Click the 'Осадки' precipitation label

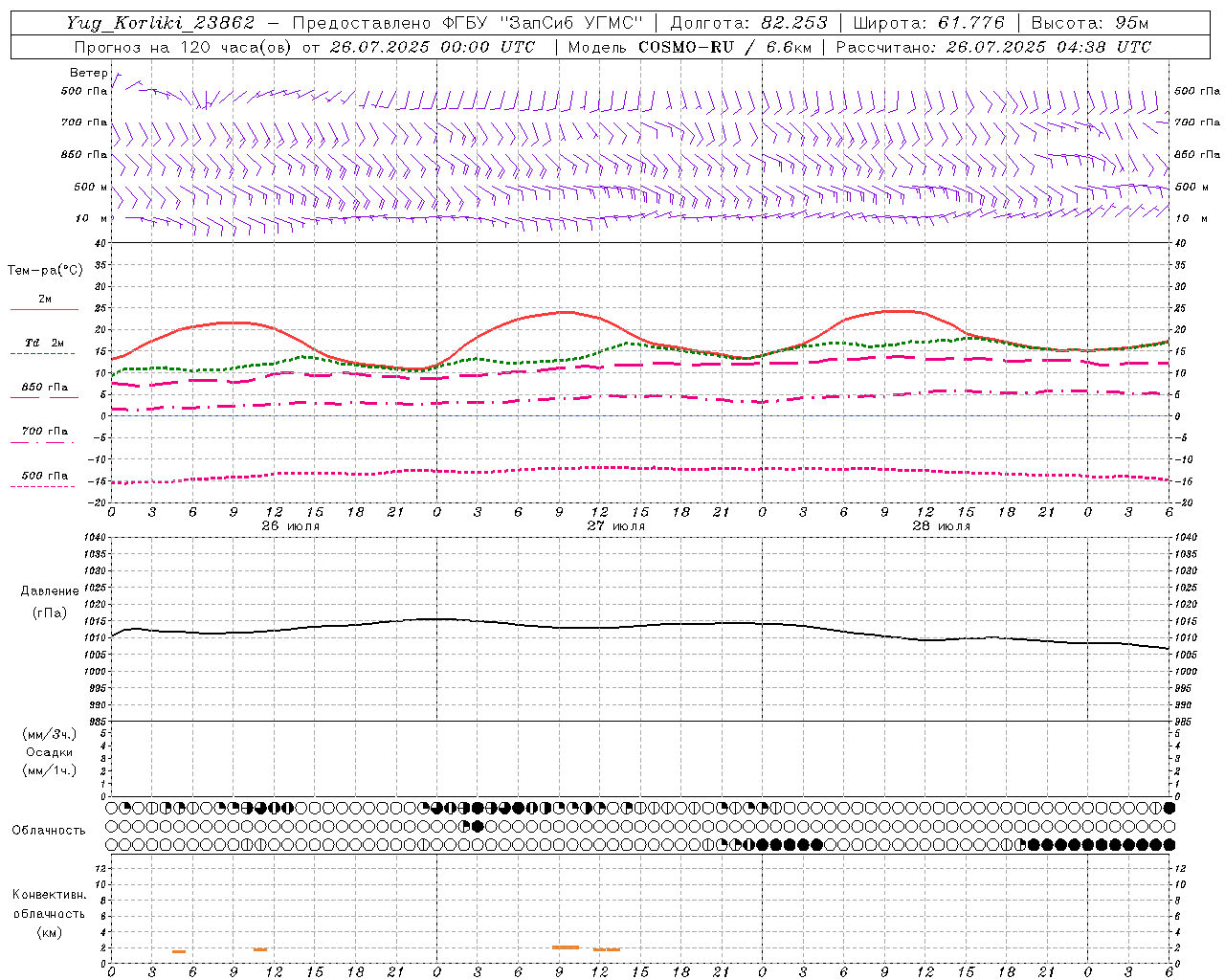click(x=50, y=752)
